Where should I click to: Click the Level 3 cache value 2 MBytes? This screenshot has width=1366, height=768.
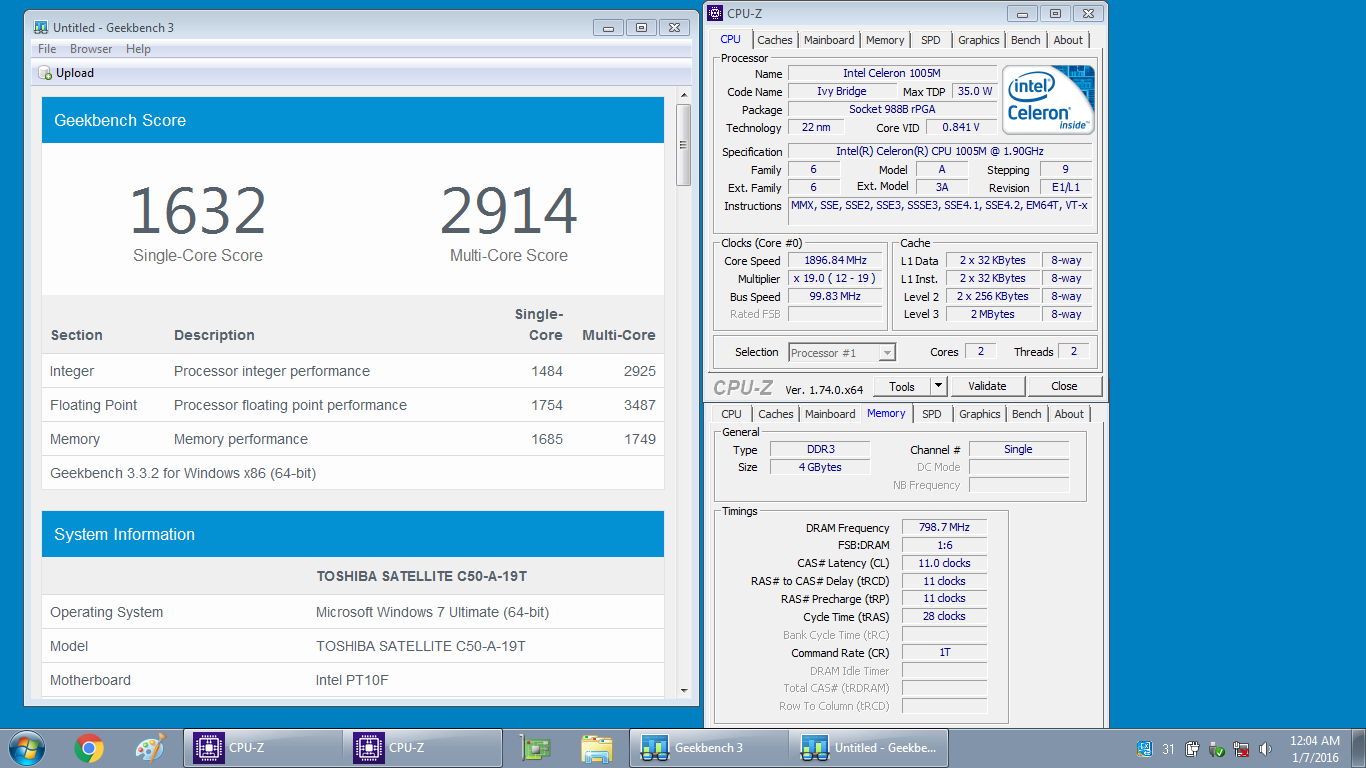click(994, 314)
